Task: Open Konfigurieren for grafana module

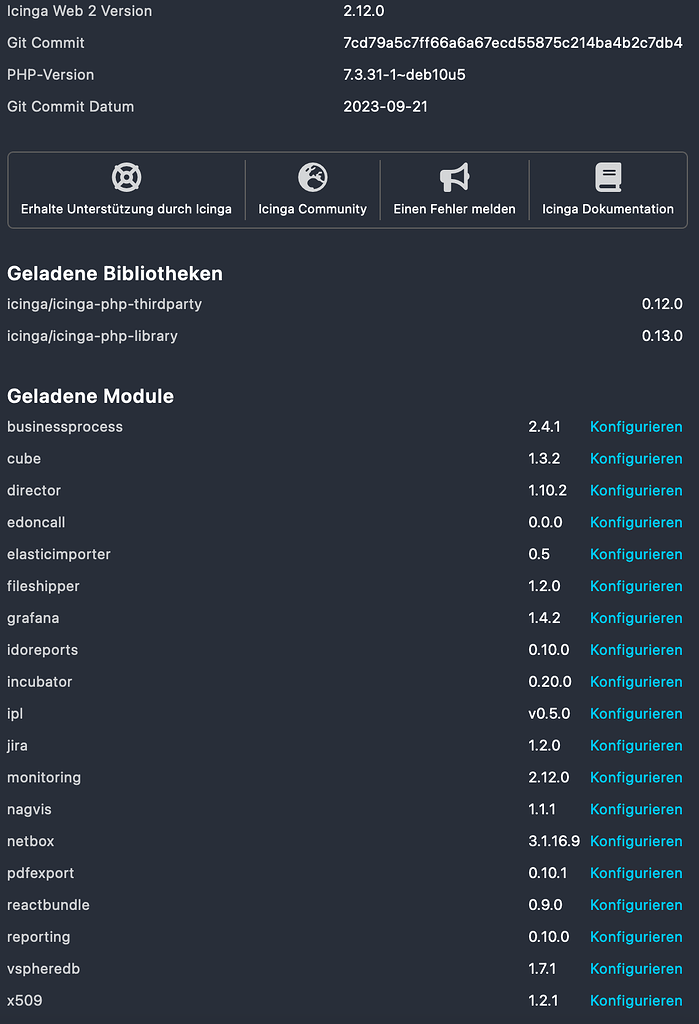Action: coord(636,618)
